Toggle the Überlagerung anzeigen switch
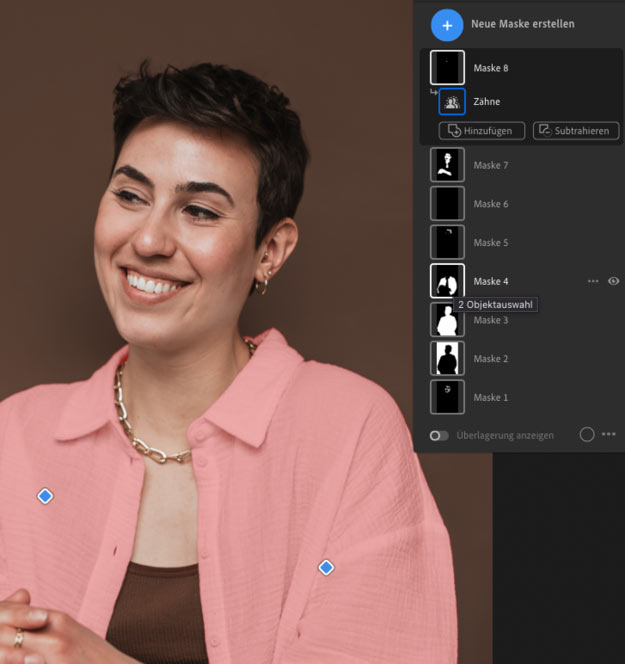The width and height of the screenshot is (625, 664). (439, 435)
